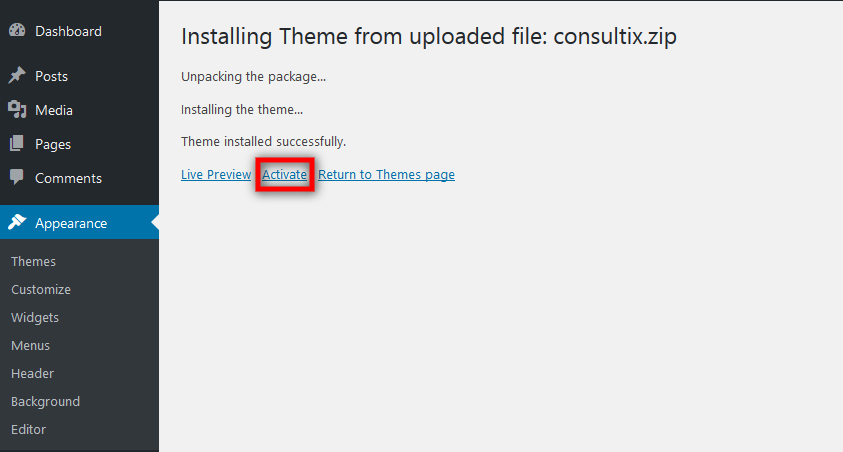Open the Media menu label
The height and width of the screenshot is (452, 843).
(54, 110)
